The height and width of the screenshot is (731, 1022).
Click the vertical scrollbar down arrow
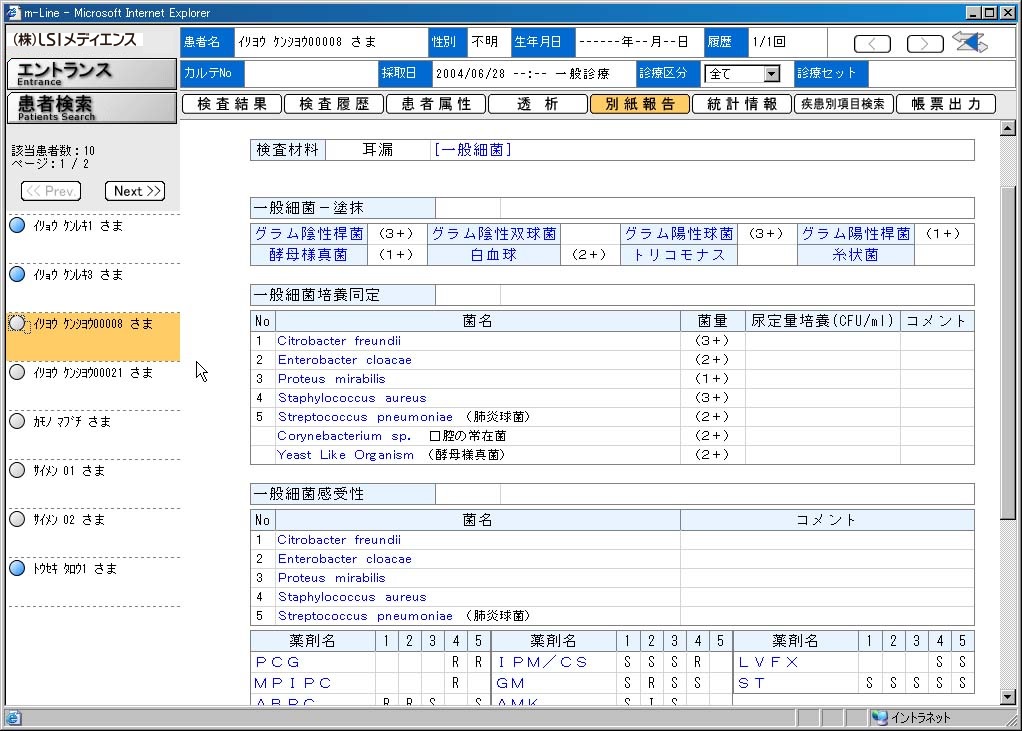click(1008, 697)
